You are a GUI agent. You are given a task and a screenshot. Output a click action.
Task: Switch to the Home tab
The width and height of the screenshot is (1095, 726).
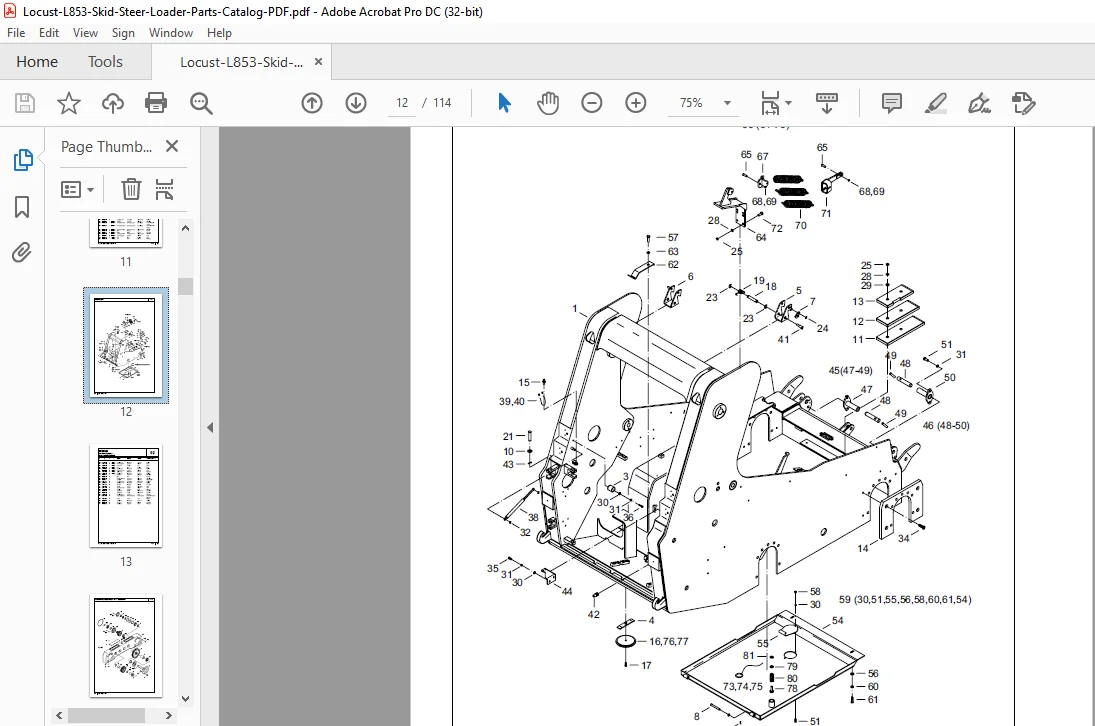(x=37, y=61)
